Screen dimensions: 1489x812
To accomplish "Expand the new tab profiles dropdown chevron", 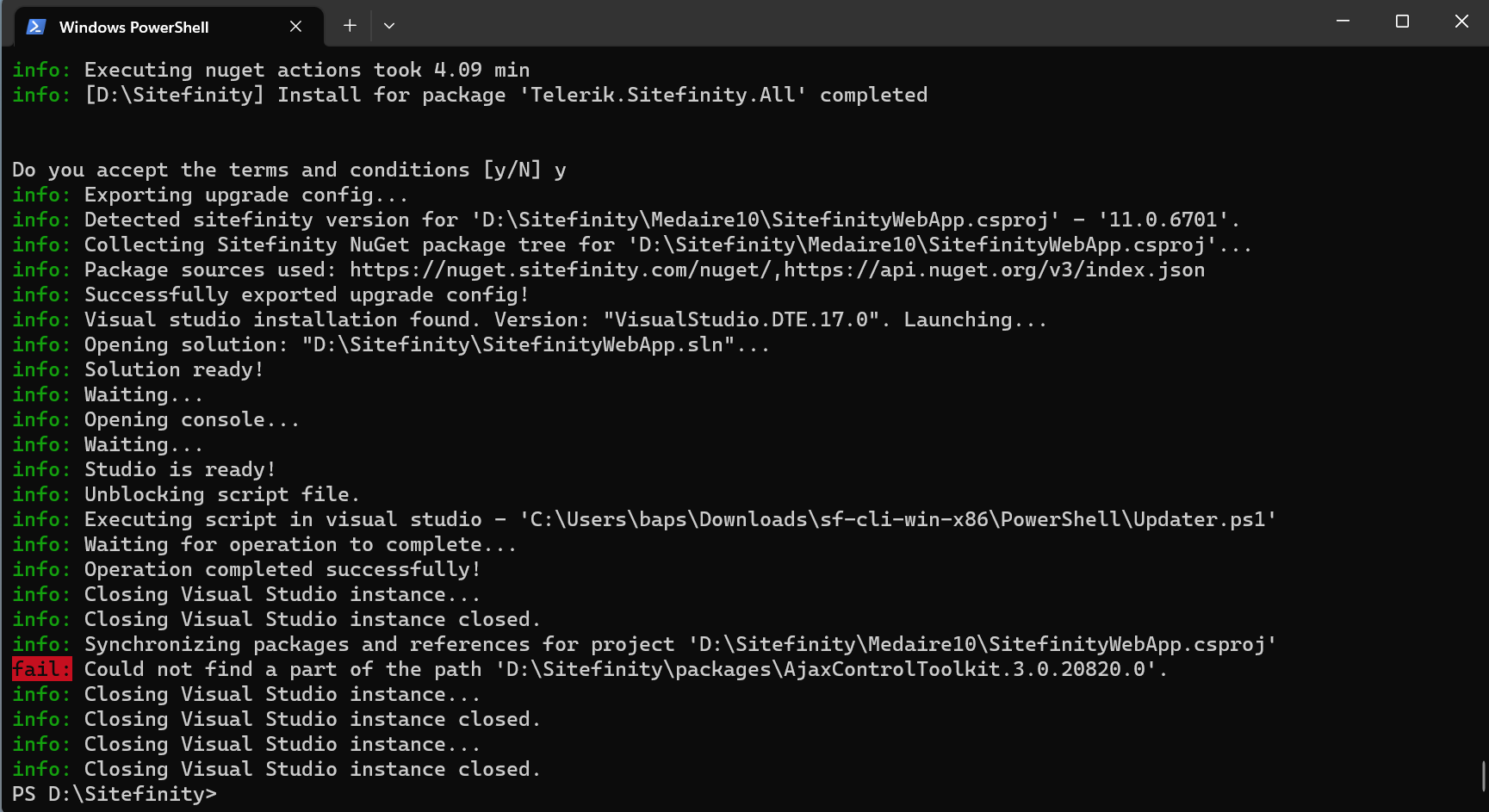I will tap(389, 26).
